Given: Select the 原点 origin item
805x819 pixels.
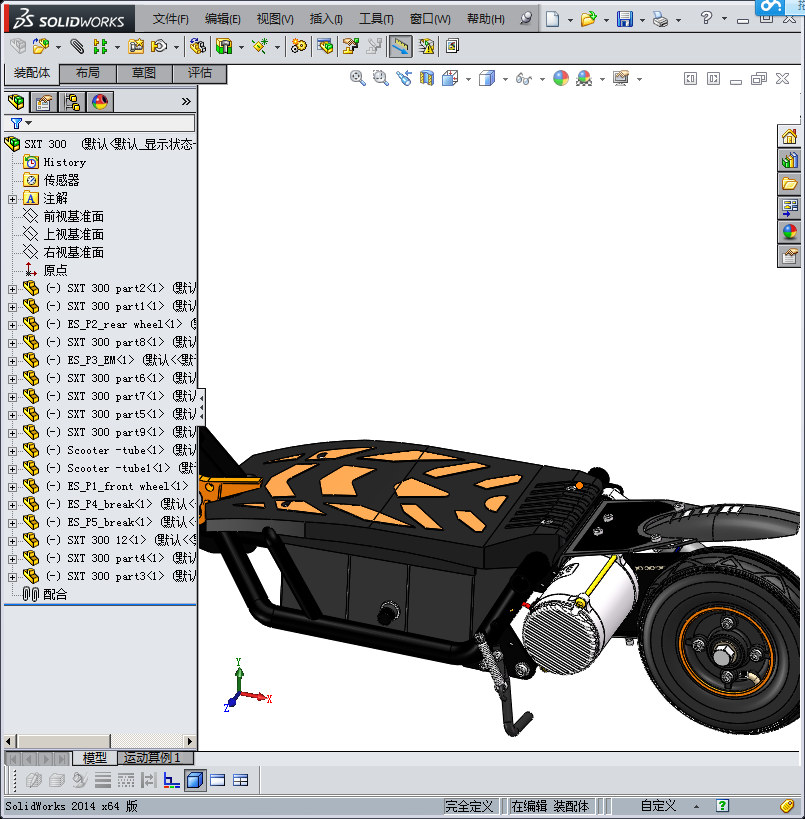Looking at the screenshot, I should (x=55, y=271).
